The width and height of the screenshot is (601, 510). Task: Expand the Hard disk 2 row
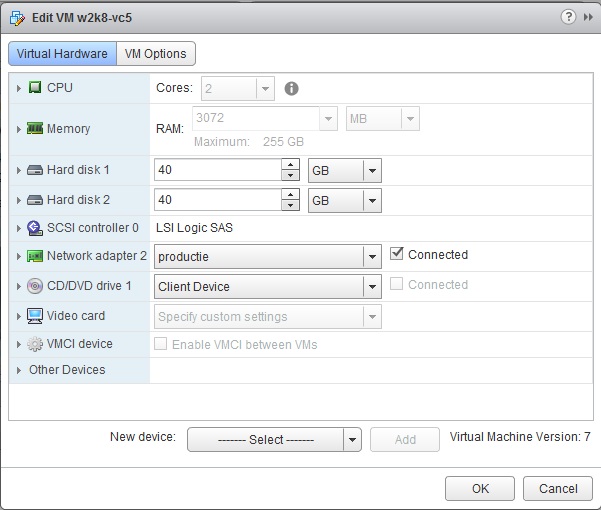click(18, 200)
